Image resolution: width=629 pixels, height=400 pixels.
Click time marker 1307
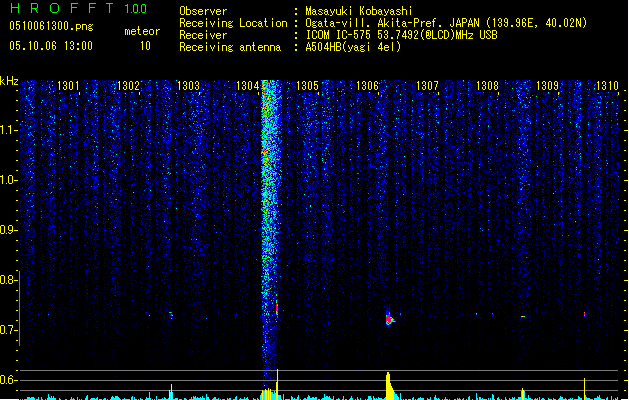pos(427,86)
